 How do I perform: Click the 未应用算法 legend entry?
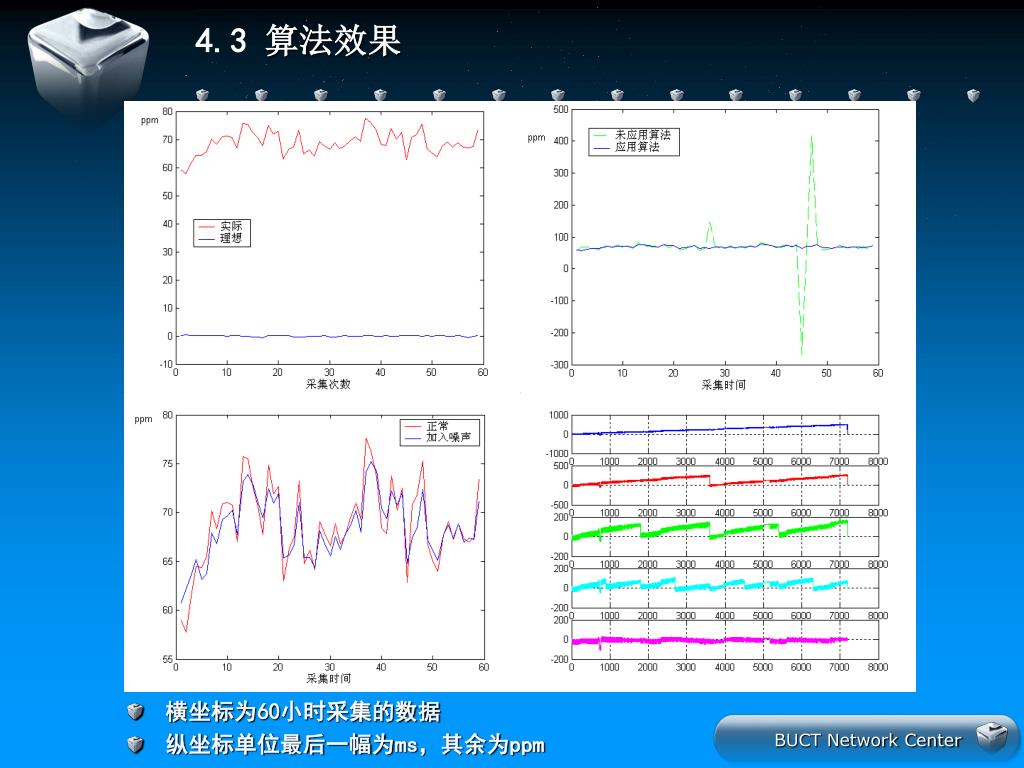(x=633, y=135)
